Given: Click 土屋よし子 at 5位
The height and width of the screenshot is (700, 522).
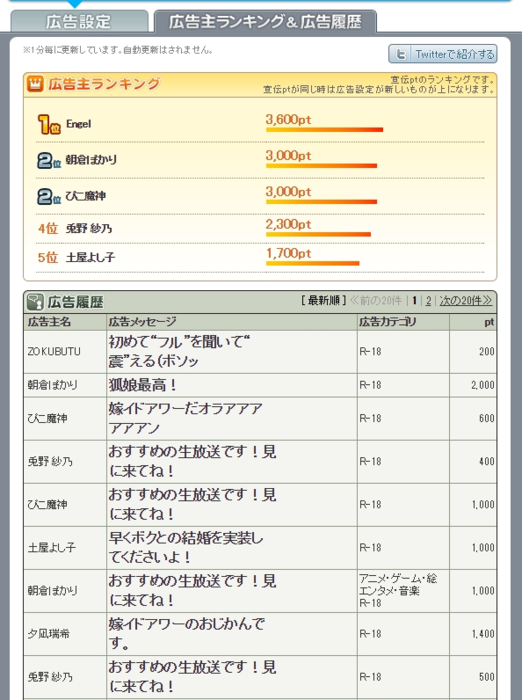Looking at the screenshot, I should pyautogui.click(x=90, y=258).
